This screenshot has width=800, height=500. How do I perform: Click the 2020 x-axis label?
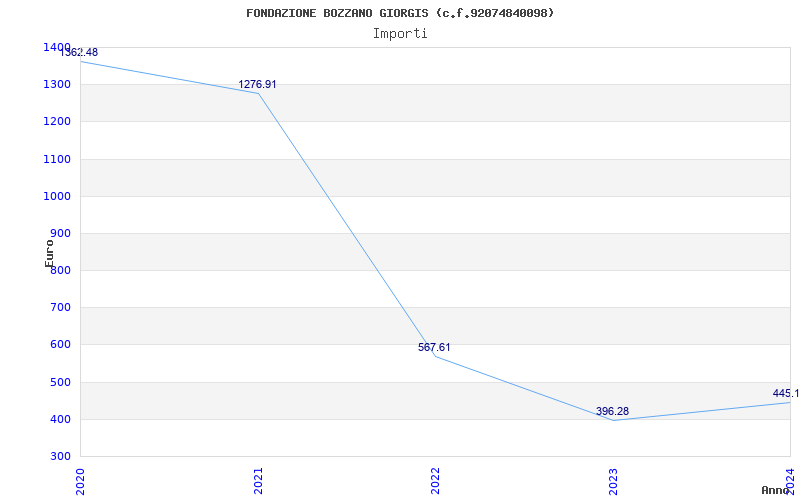[x=81, y=482]
